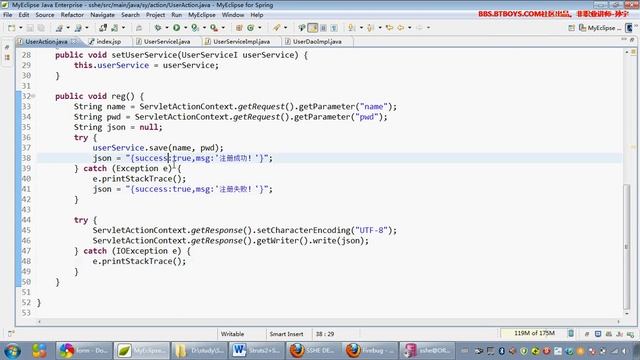Click the Open Type wand icon
Screen dimensions: 640x360
[x=277, y=28]
